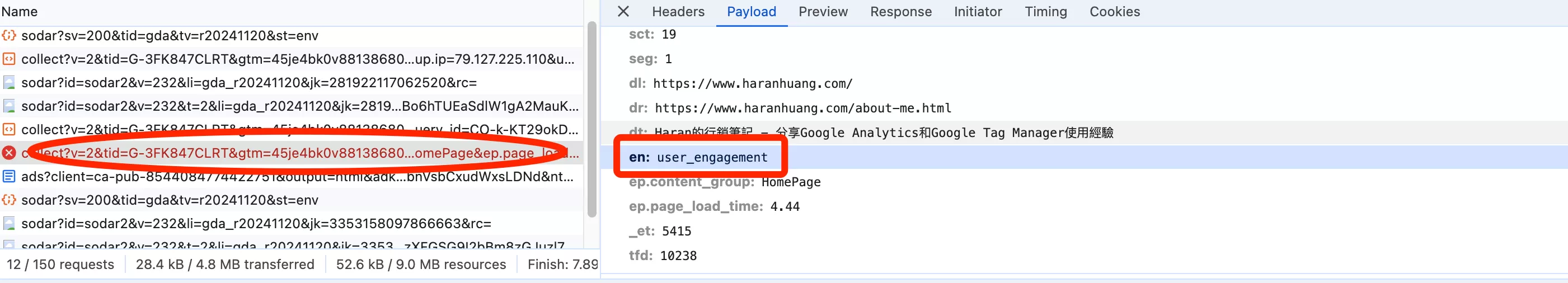This screenshot has height=283, width=1568.
Task: Click fetch icon of up.ip collect request
Action: click(8, 59)
